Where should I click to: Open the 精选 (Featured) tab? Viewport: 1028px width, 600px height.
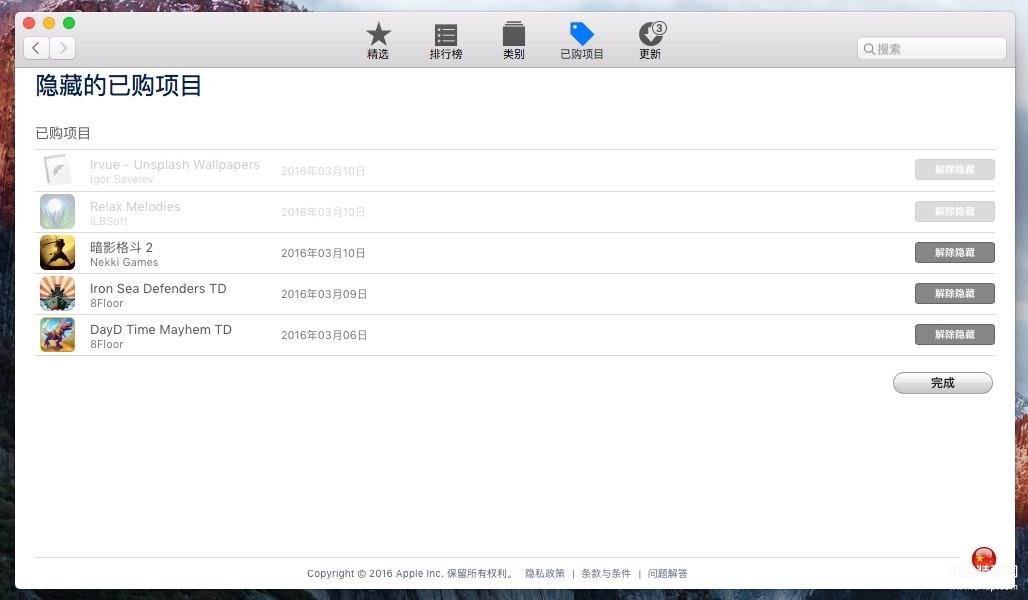[378, 41]
